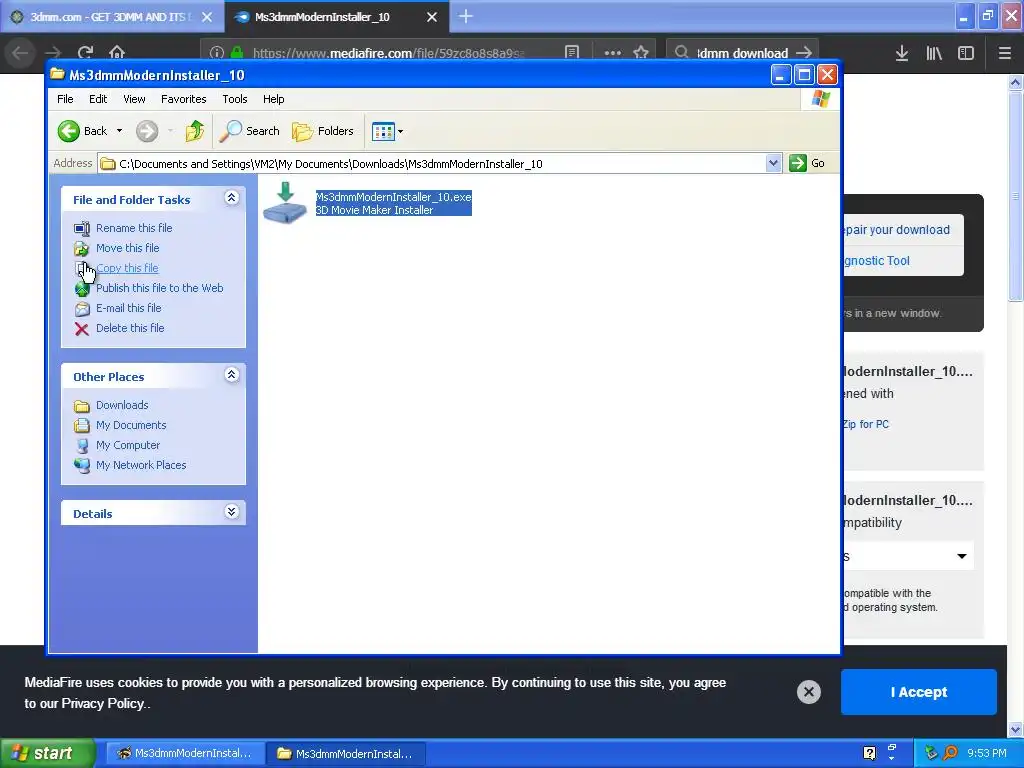Open My Documents under Other Places
Viewport: 1024px width, 768px height.
point(131,425)
